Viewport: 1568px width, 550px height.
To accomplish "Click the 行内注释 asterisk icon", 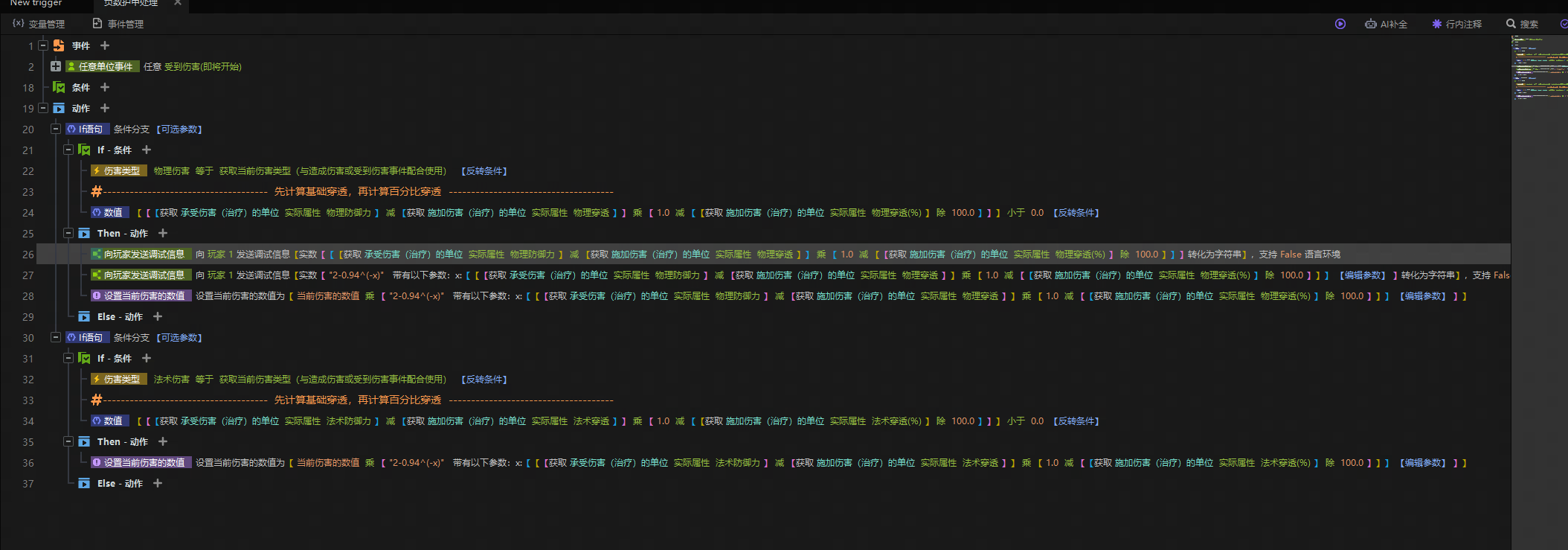I will pos(1437,24).
